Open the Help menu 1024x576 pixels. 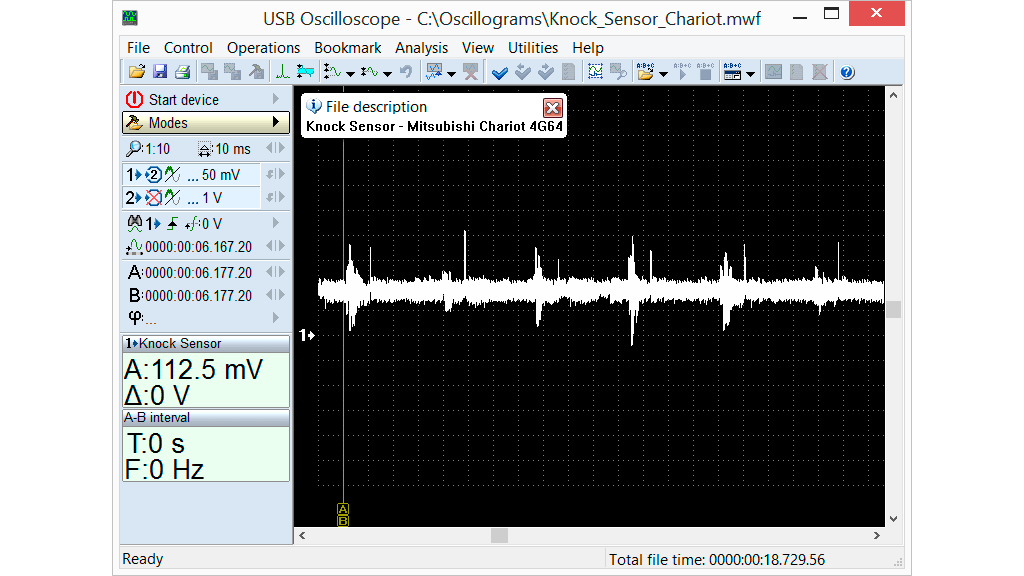[x=588, y=48]
